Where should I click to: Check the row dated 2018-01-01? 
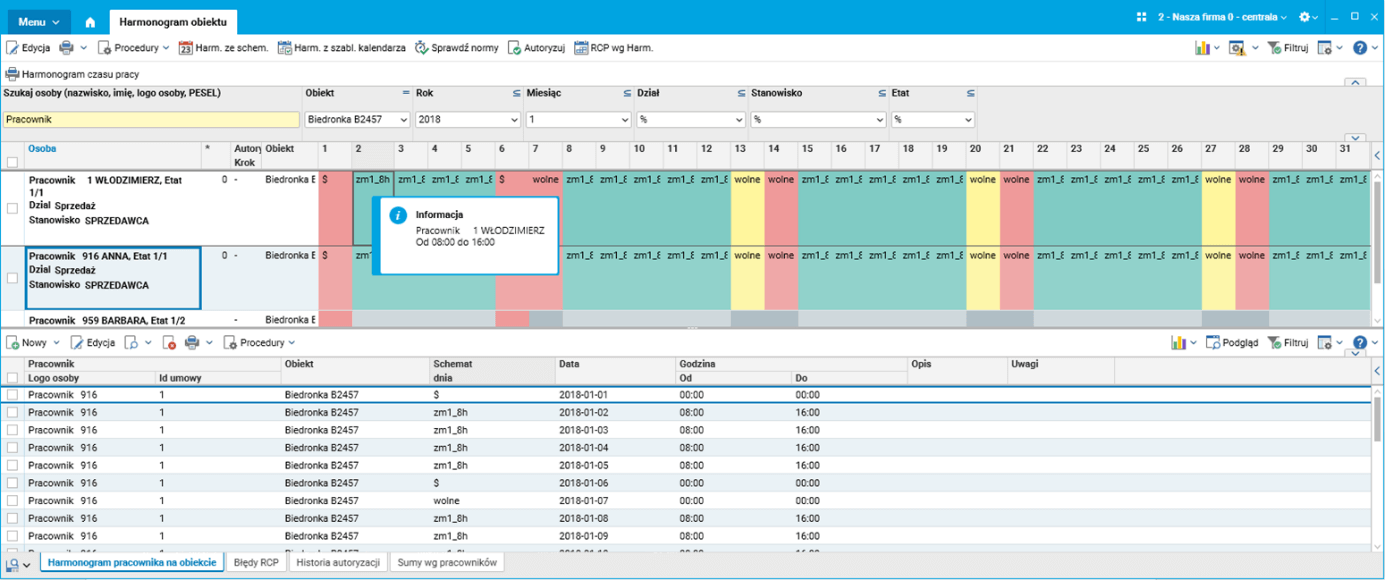pos(12,395)
